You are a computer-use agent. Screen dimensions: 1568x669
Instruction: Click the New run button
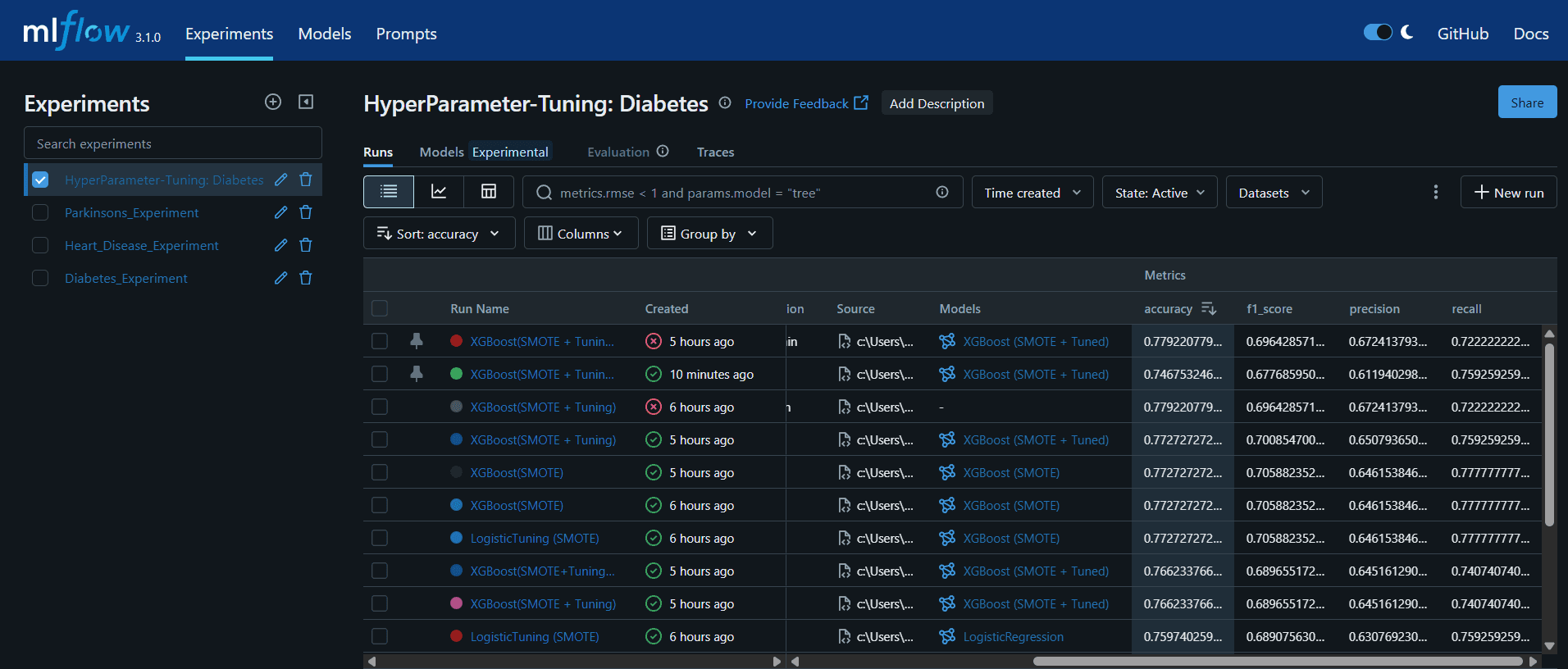pyautogui.click(x=1508, y=193)
